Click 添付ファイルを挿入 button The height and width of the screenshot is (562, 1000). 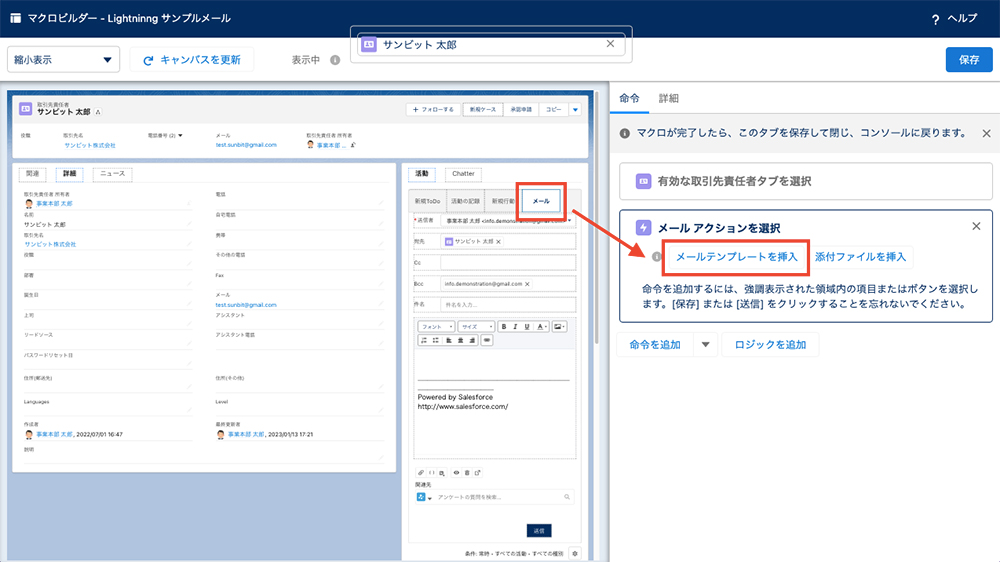(860, 256)
